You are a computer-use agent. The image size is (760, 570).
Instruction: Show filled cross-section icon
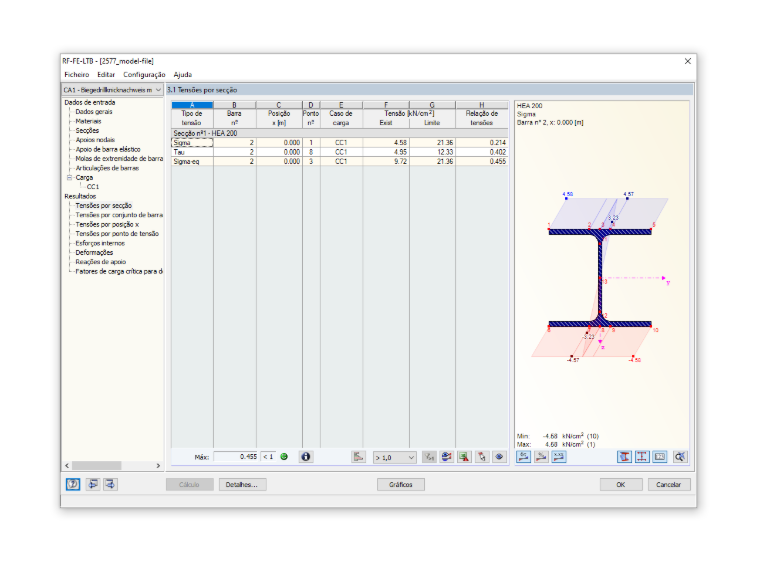[624, 457]
